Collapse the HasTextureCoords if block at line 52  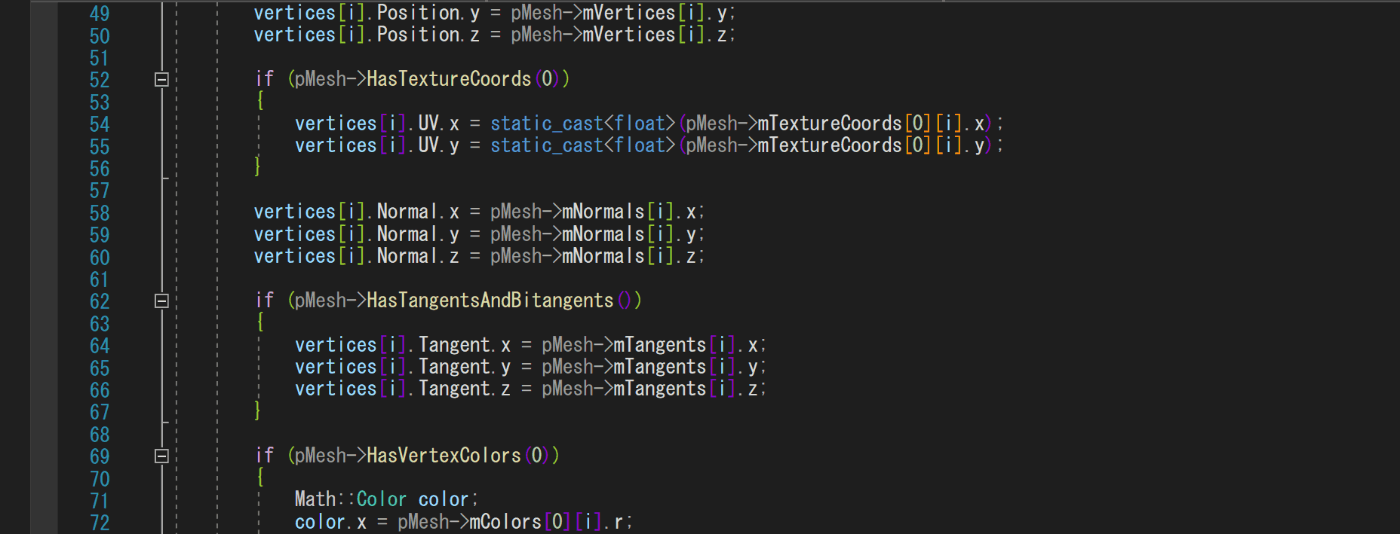[162, 79]
